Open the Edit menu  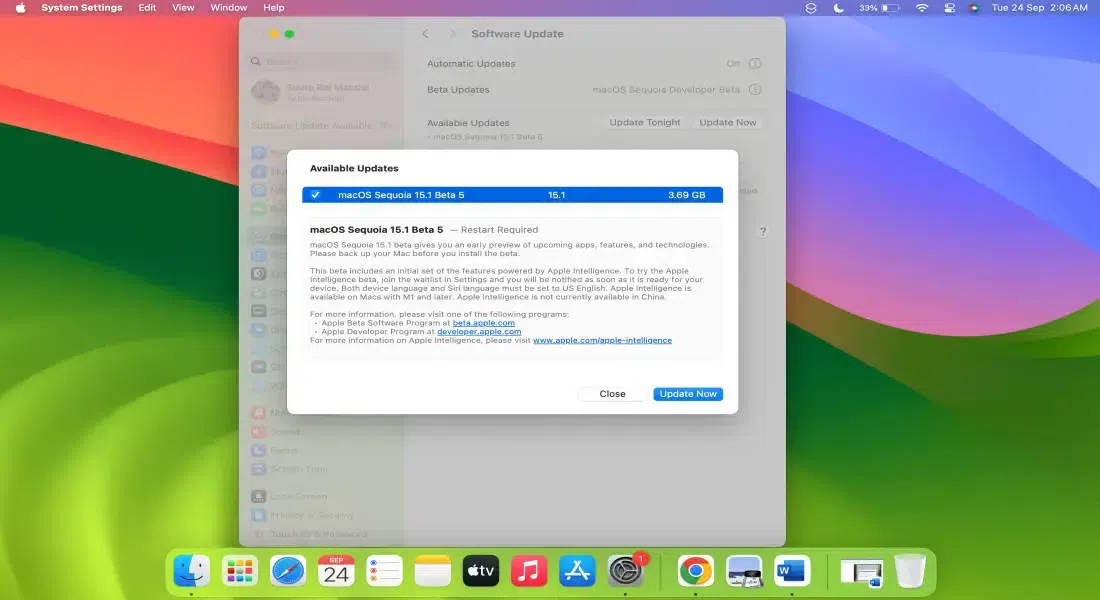(147, 8)
